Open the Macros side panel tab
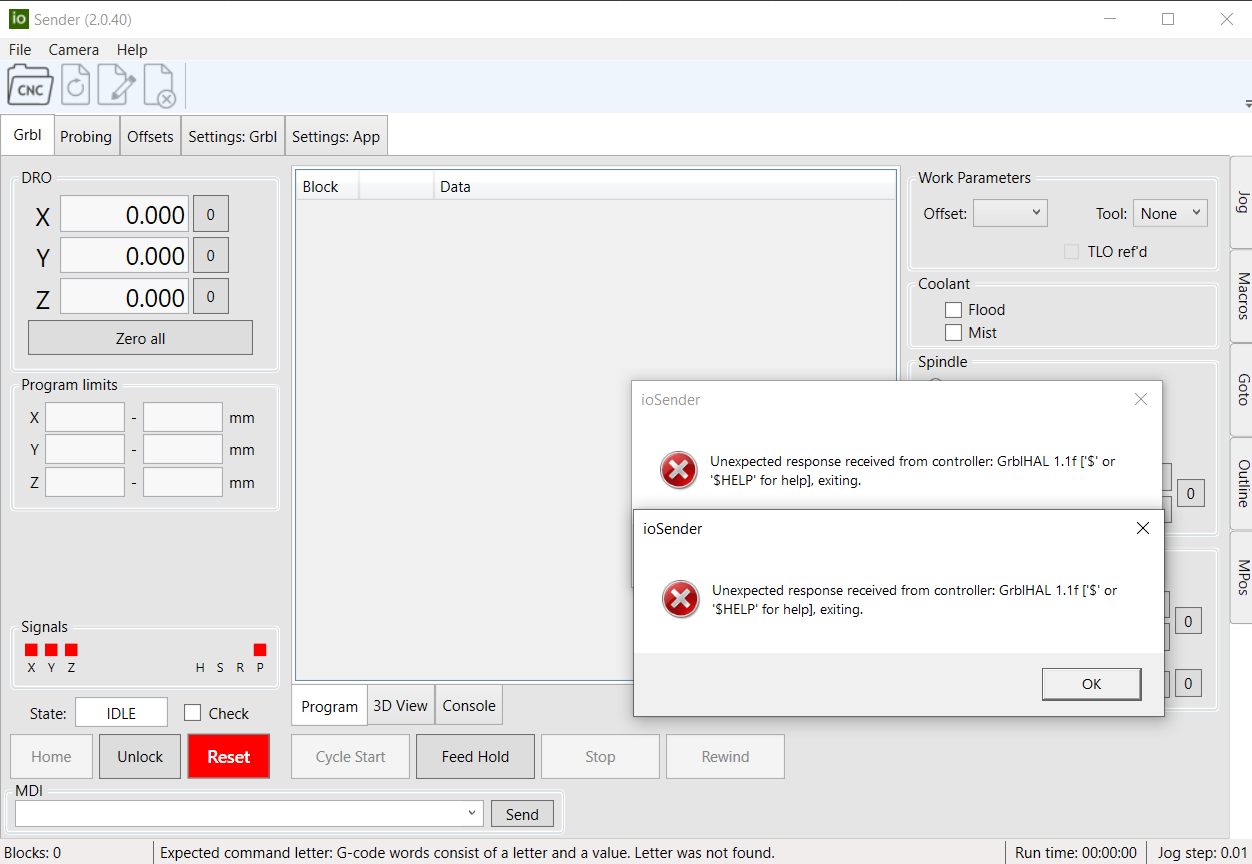The width and height of the screenshot is (1252, 864). (1241, 296)
